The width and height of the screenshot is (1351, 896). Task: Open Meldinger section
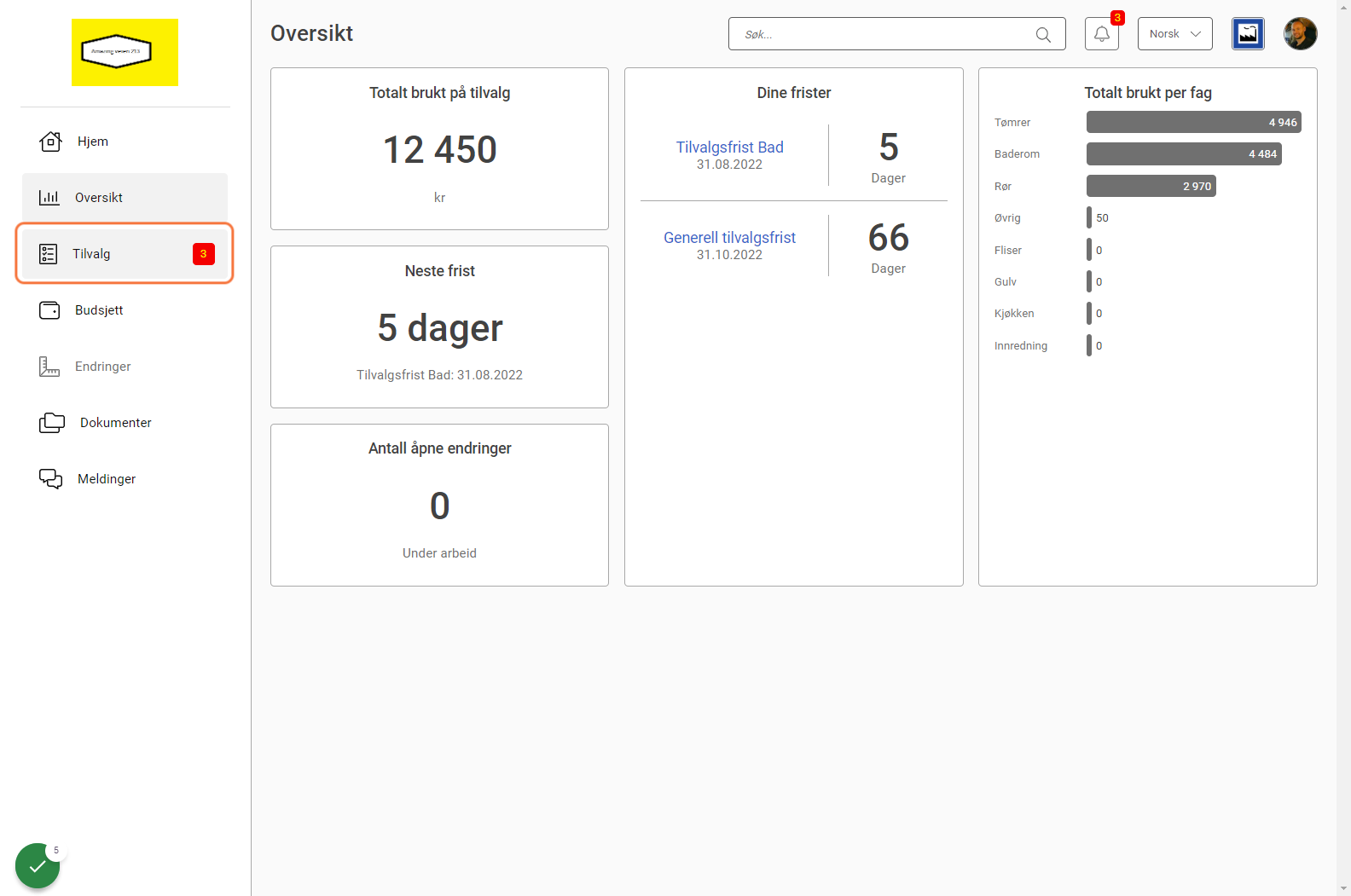[x=125, y=479]
